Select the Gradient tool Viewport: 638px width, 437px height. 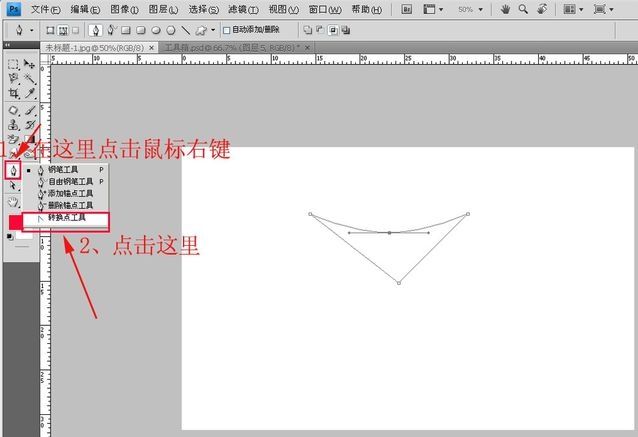point(29,140)
